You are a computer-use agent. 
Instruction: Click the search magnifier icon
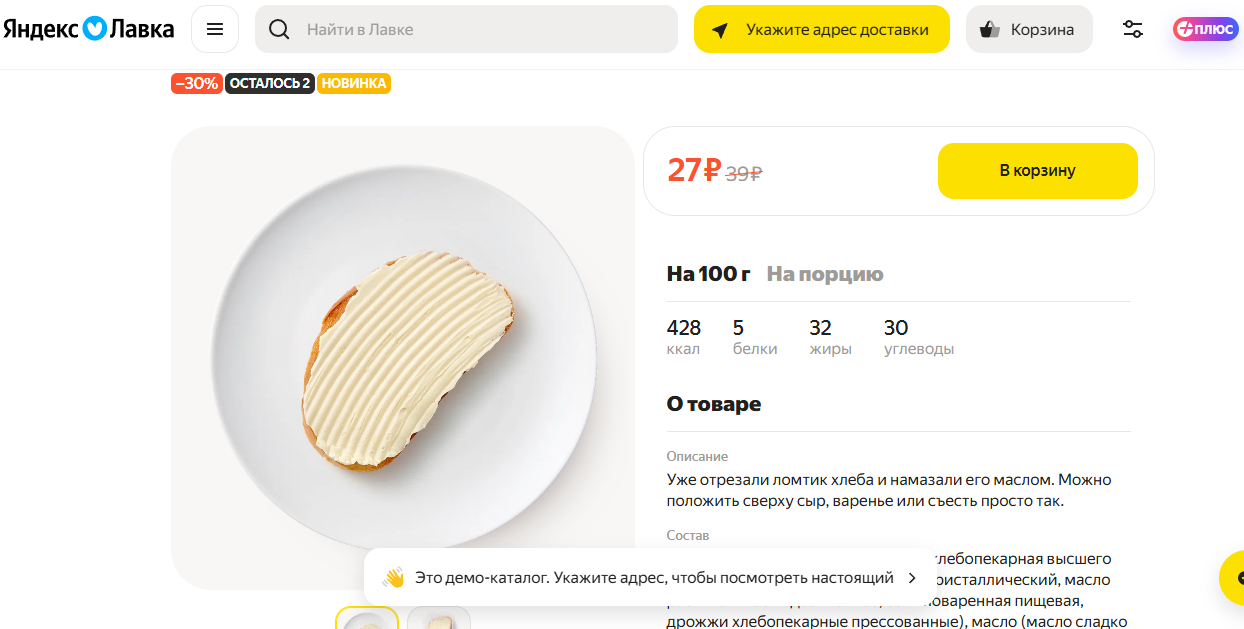pos(280,29)
